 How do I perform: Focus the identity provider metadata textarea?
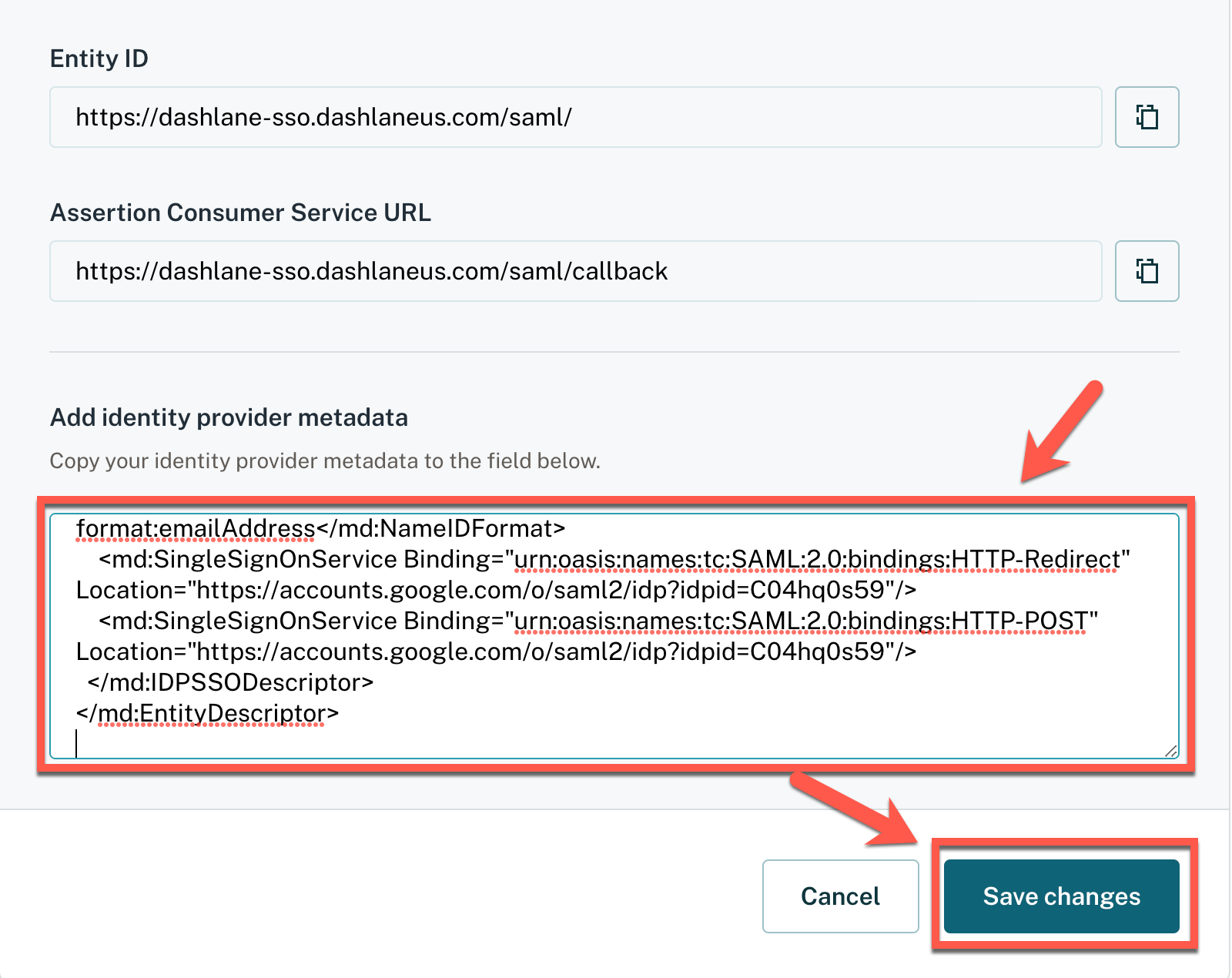pyautogui.click(x=614, y=636)
